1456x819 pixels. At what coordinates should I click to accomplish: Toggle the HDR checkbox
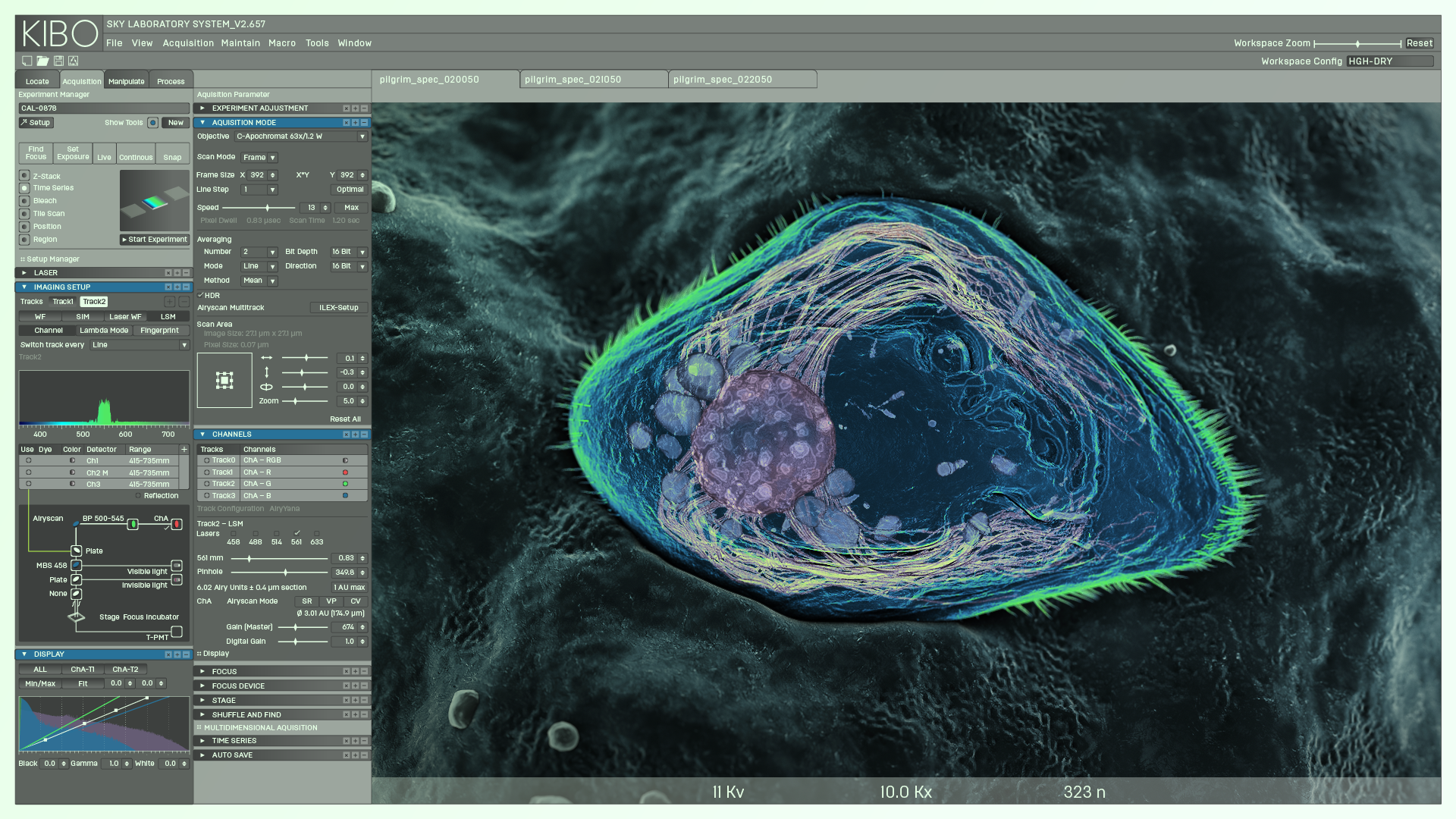pos(201,296)
